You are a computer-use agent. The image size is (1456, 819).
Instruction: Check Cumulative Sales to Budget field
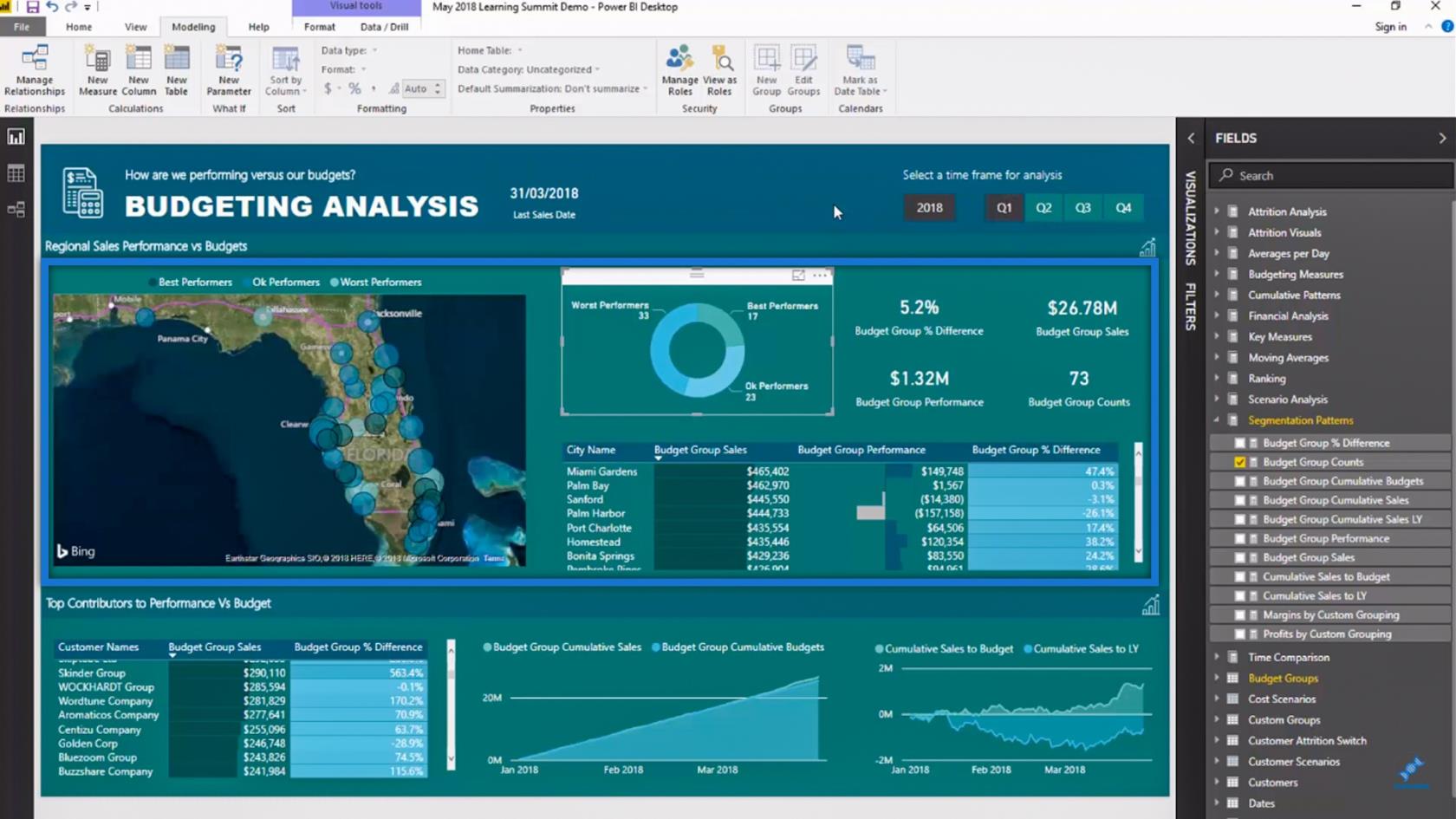pos(1240,576)
